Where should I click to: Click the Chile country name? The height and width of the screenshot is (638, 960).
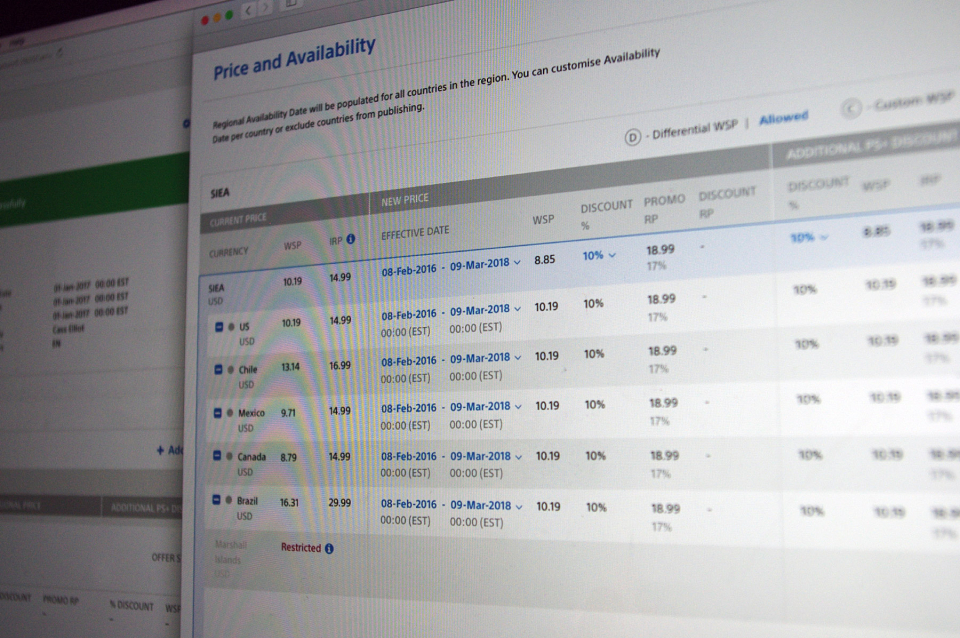pyautogui.click(x=248, y=370)
